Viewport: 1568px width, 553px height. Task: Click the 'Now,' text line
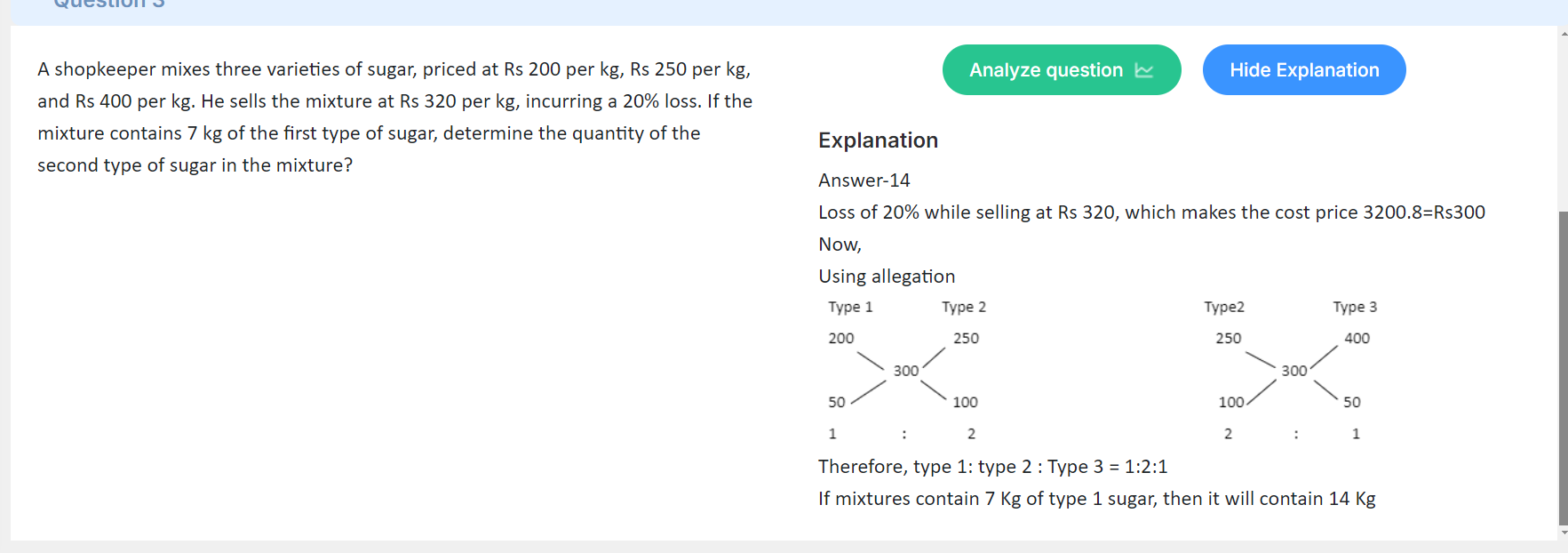point(840,244)
